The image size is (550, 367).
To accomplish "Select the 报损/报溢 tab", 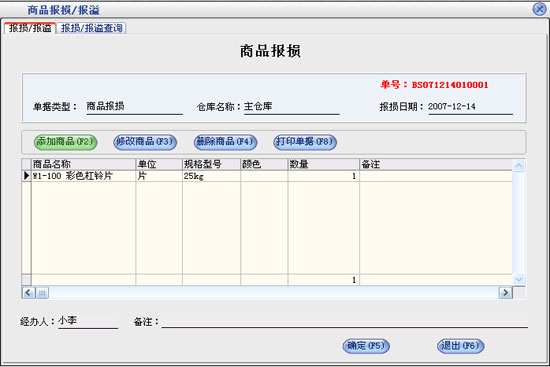I will coord(30,28).
